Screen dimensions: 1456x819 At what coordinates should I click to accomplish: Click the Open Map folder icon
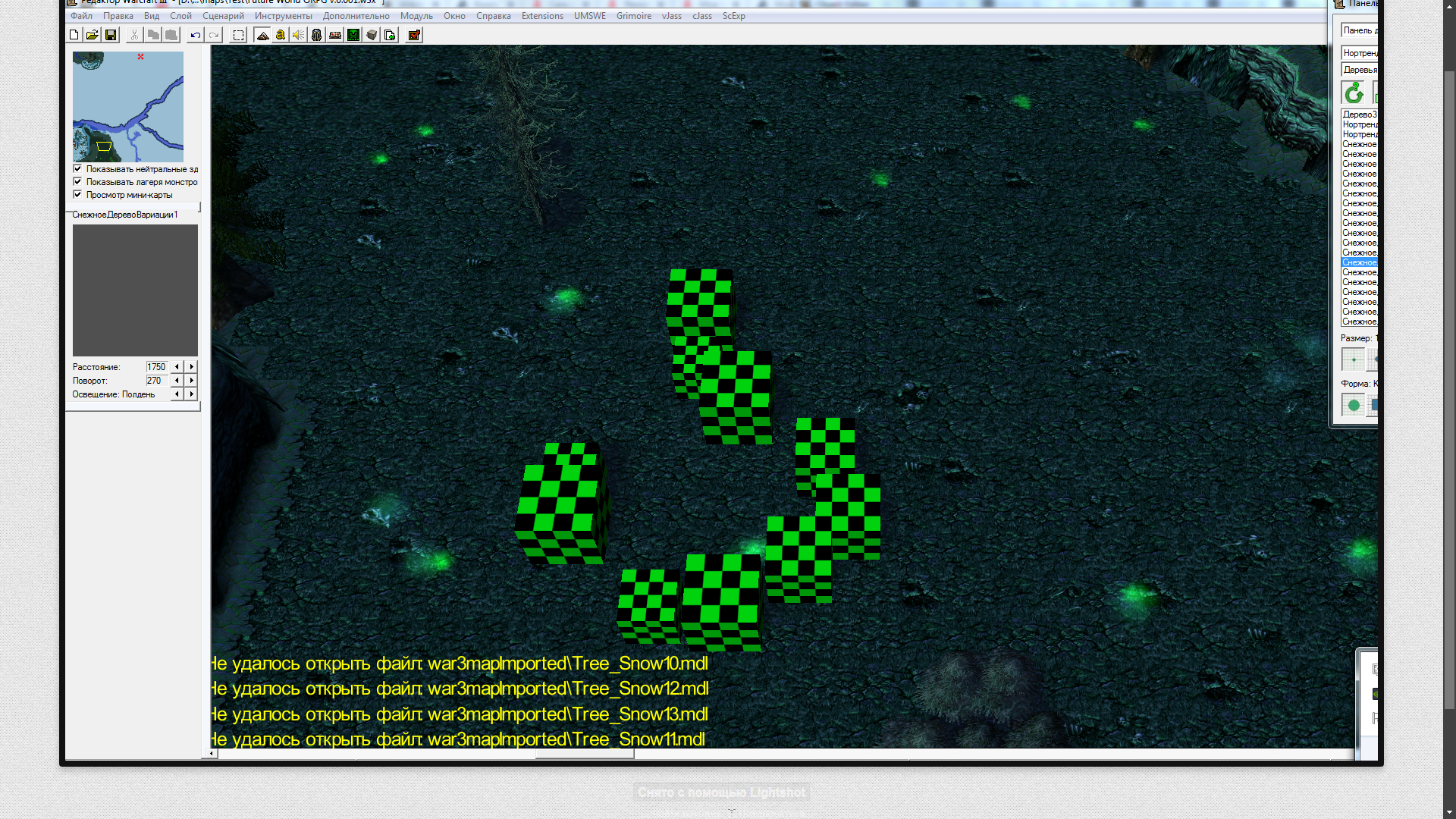[x=92, y=35]
